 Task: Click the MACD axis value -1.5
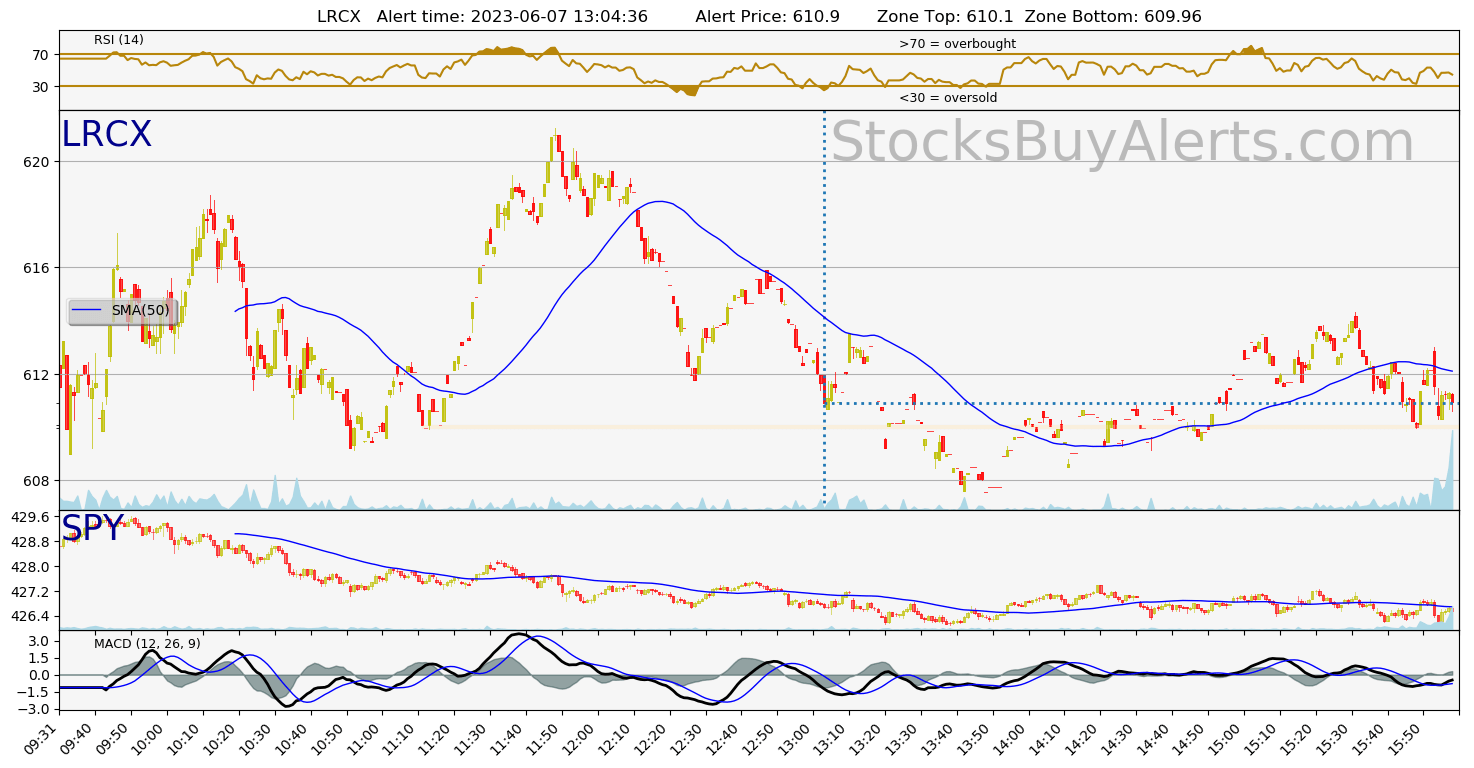click(x=34, y=692)
